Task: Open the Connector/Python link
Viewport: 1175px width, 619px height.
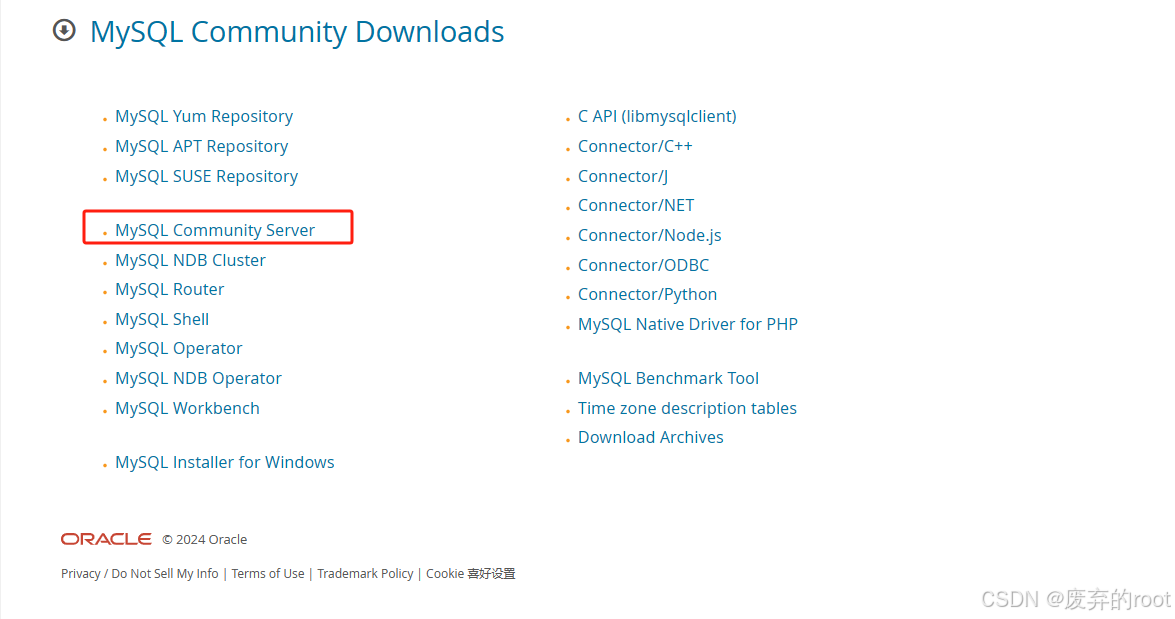Action: click(x=647, y=295)
